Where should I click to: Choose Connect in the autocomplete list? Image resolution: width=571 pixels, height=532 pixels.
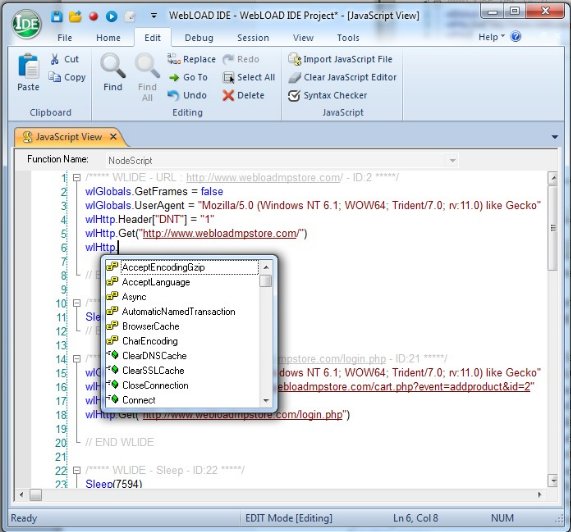182,400
